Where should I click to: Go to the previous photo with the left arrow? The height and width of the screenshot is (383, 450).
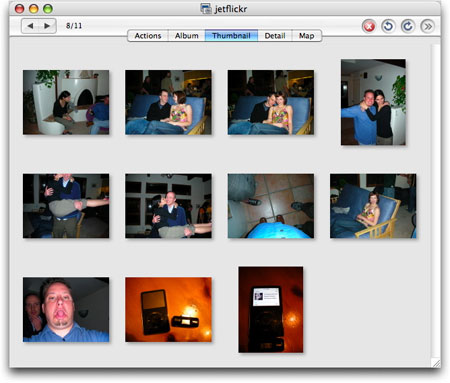tap(30, 26)
